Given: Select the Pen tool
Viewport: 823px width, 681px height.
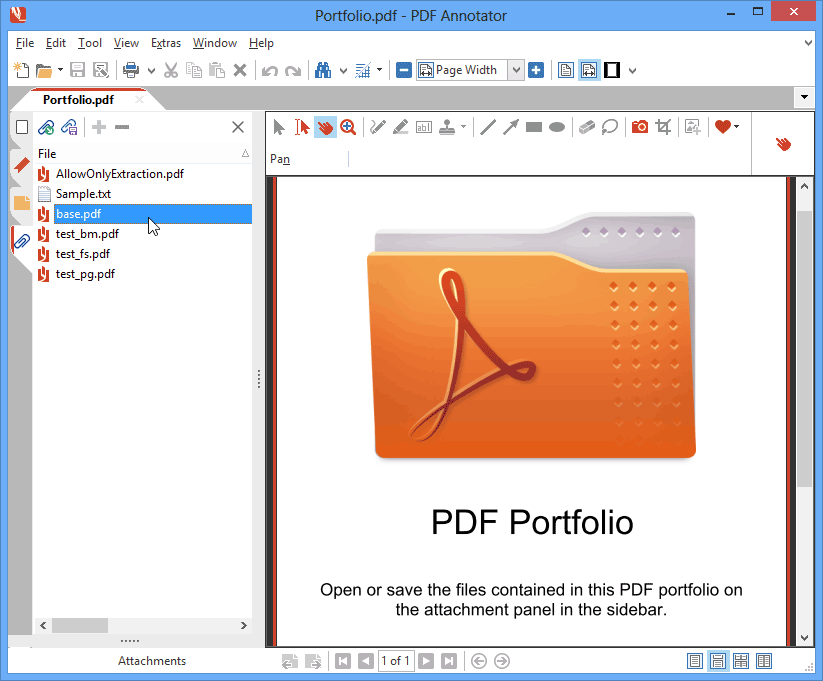Looking at the screenshot, I should pos(377,127).
